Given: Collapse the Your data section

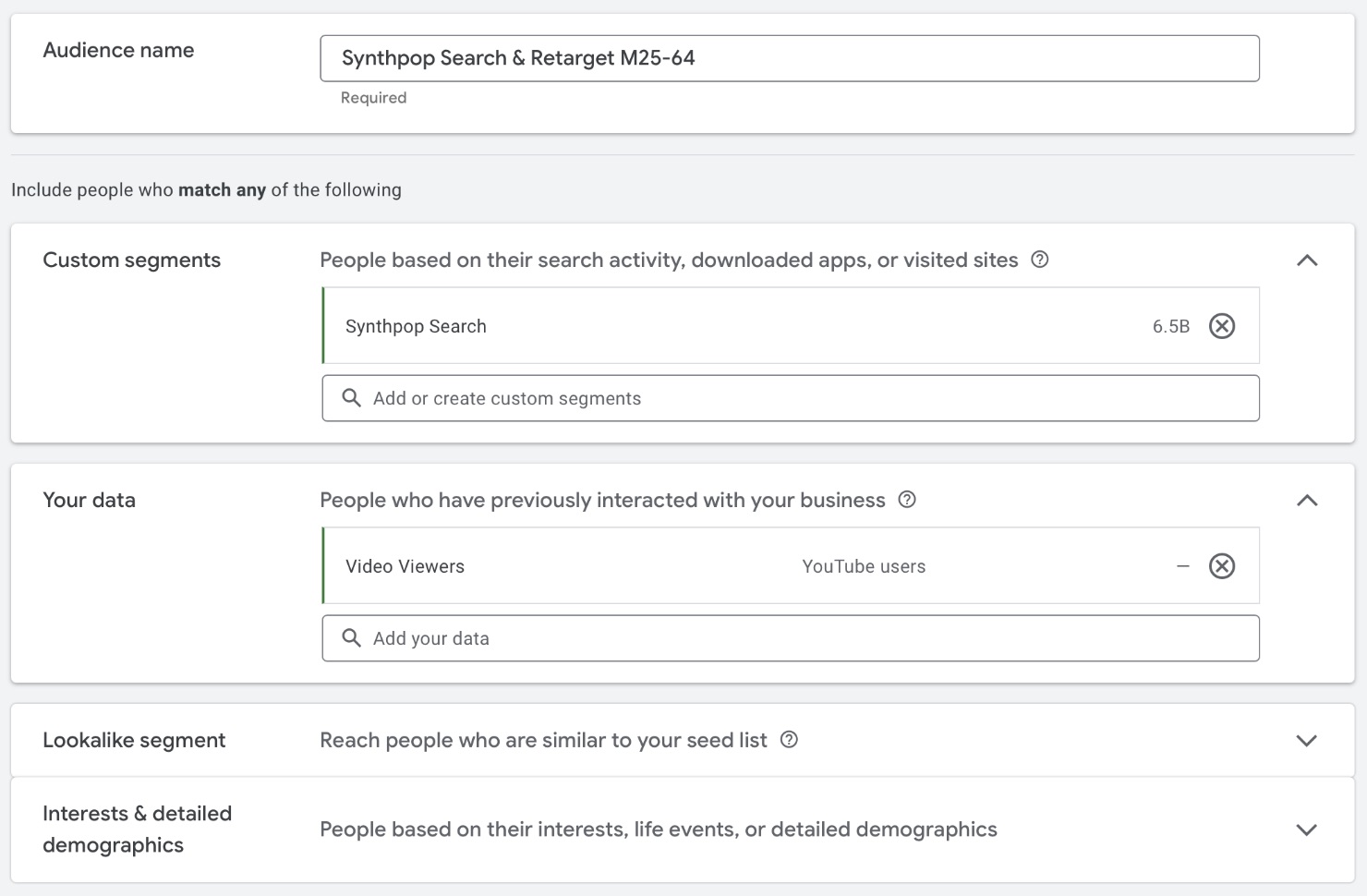Looking at the screenshot, I should 1306,501.
